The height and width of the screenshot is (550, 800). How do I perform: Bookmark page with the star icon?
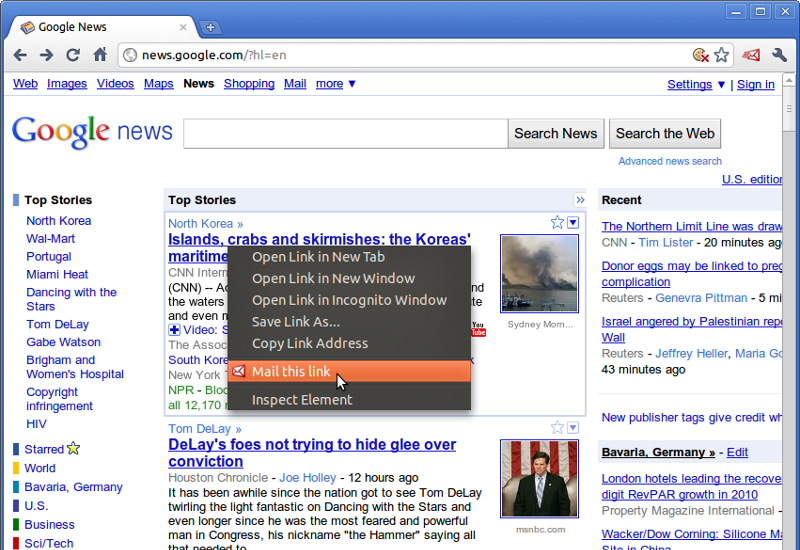(x=721, y=55)
